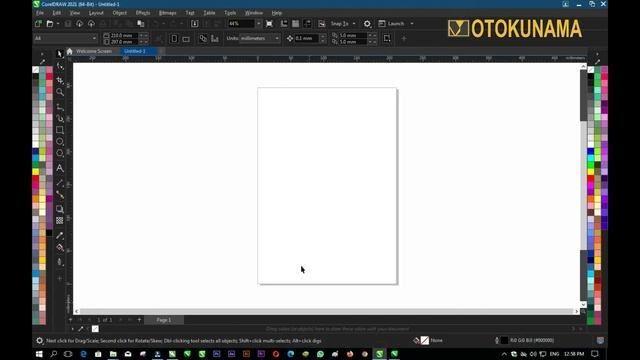Click the page width input field
Image resolution: width=640 pixels, height=360 pixels.
(x=124, y=36)
